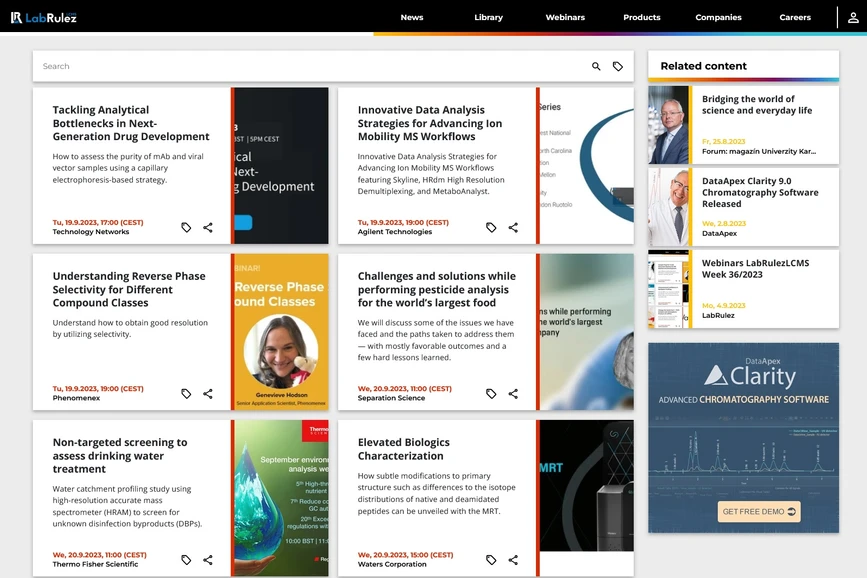Share the Understanding Reverse Phase Selectivity webinar
The width and height of the screenshot is (867, 578).
coord(208,394)
